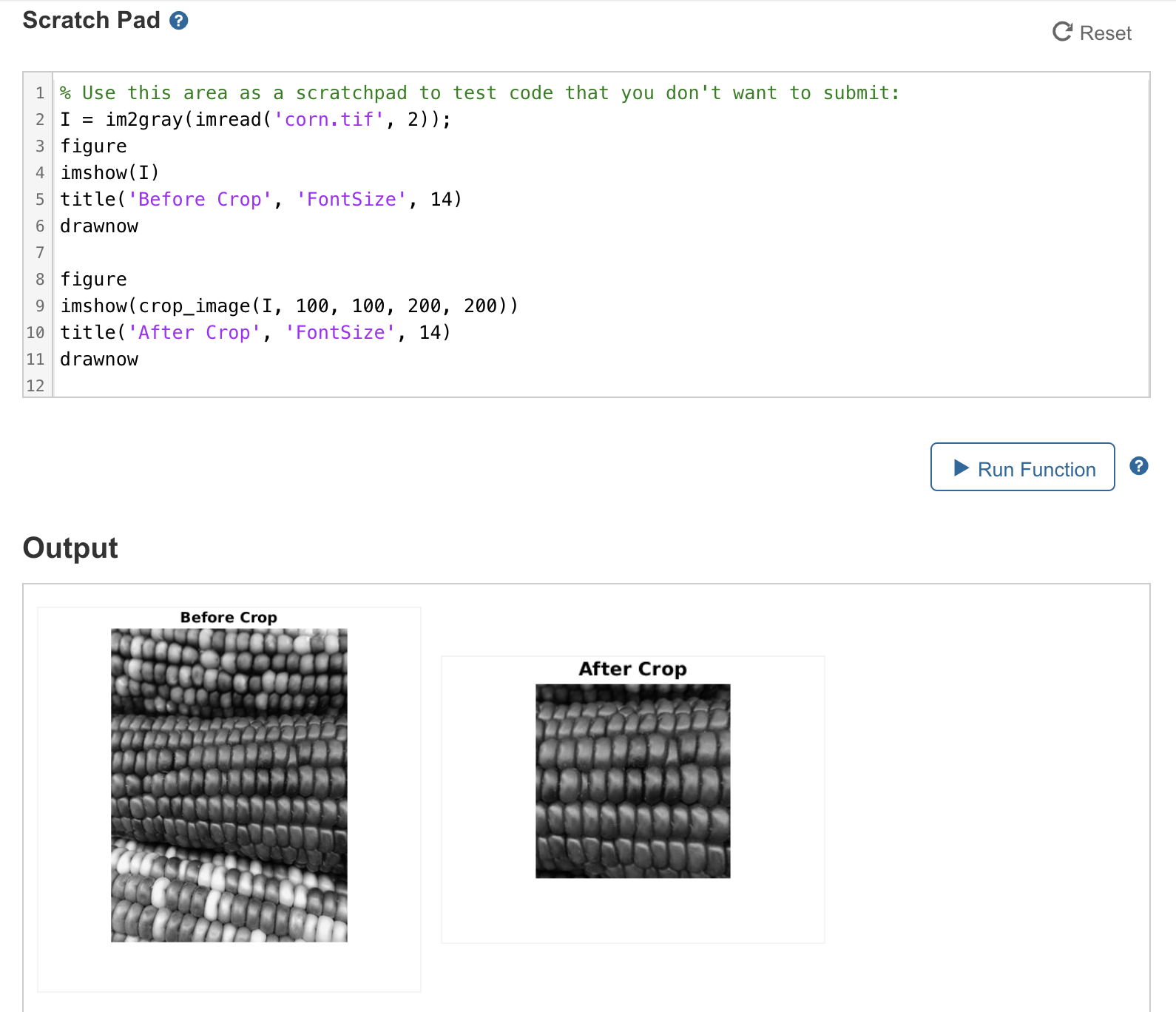This screenshot has width=1176, height=1012.
Task: Select the Before Crop corn image
Action: 229,785
